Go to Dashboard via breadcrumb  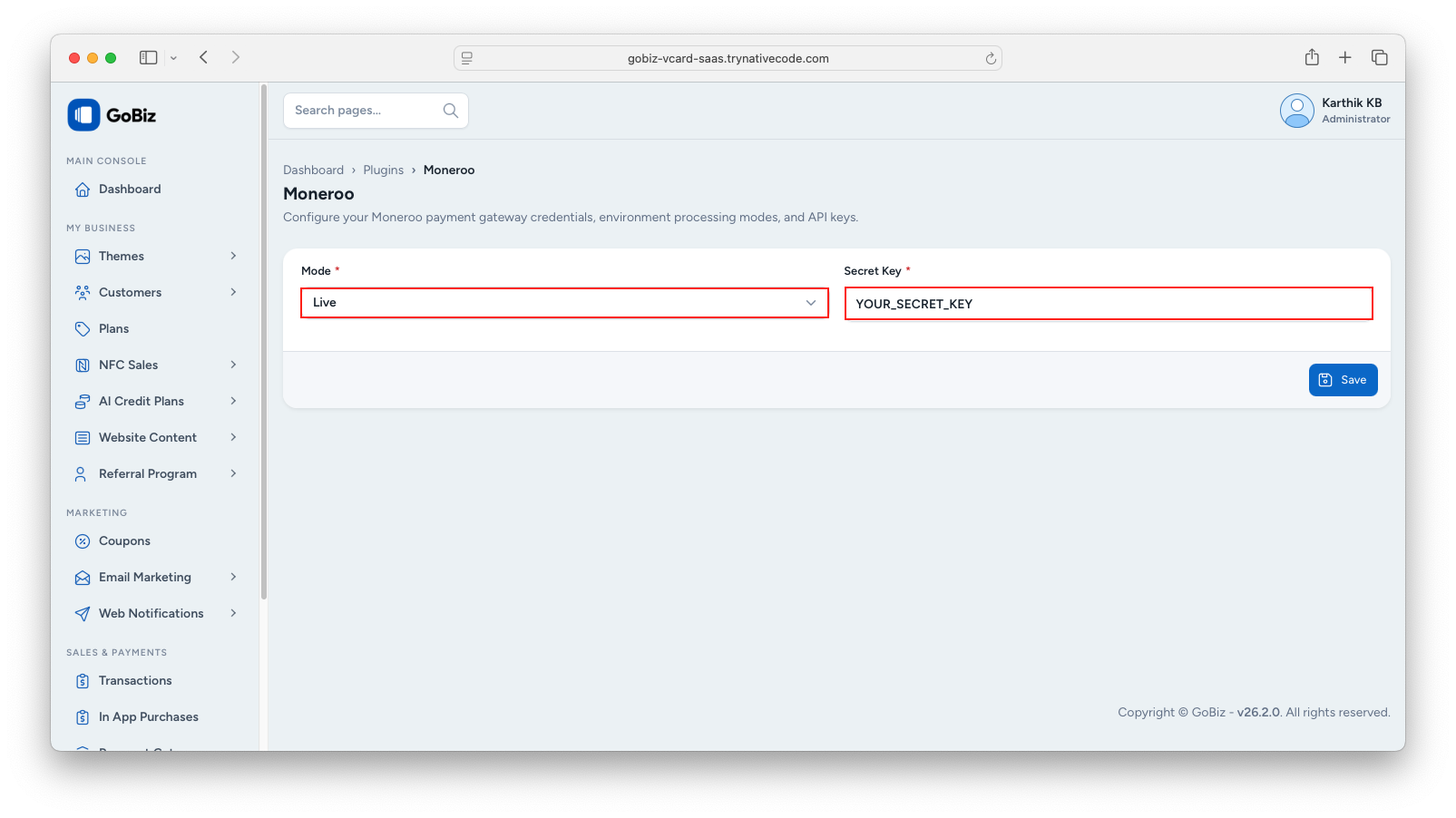[x=313, y=170]
